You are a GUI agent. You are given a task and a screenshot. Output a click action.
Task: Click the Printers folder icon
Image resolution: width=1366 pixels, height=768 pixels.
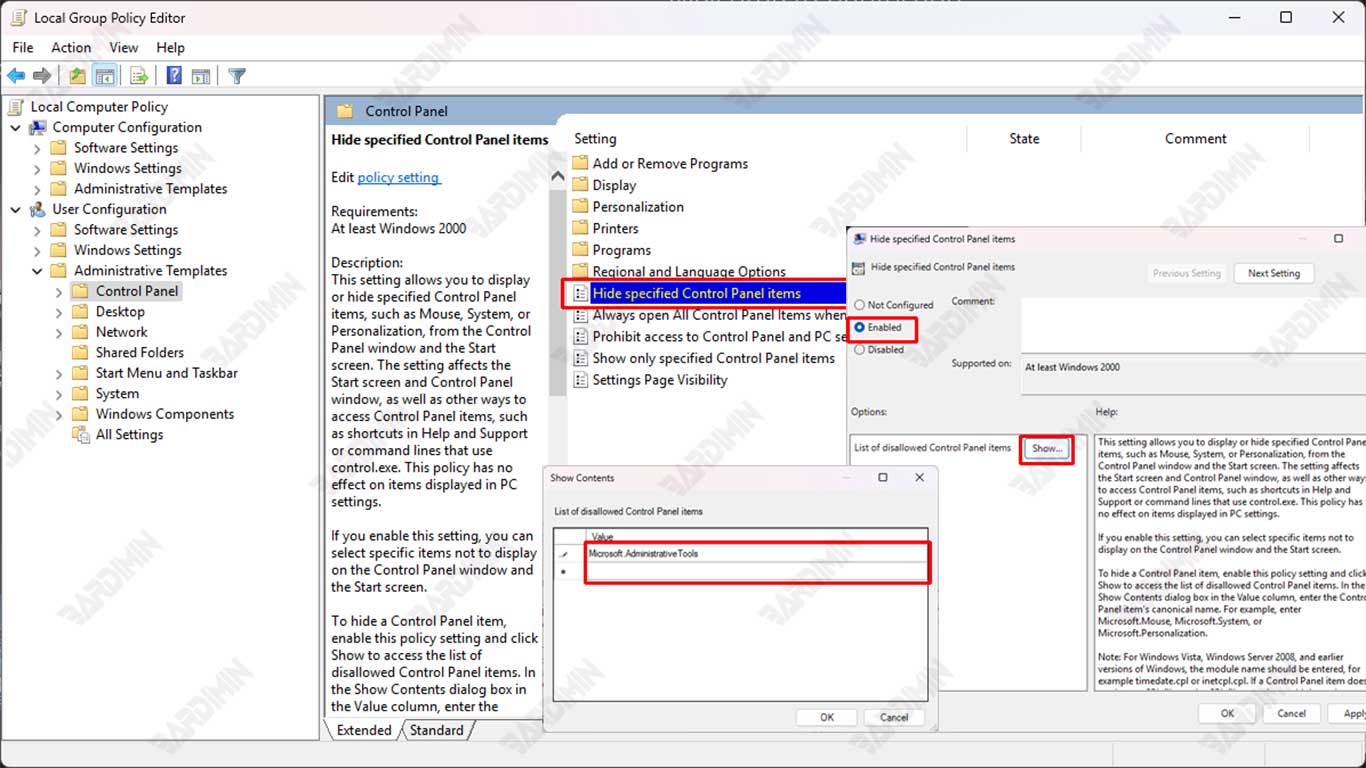580,229
